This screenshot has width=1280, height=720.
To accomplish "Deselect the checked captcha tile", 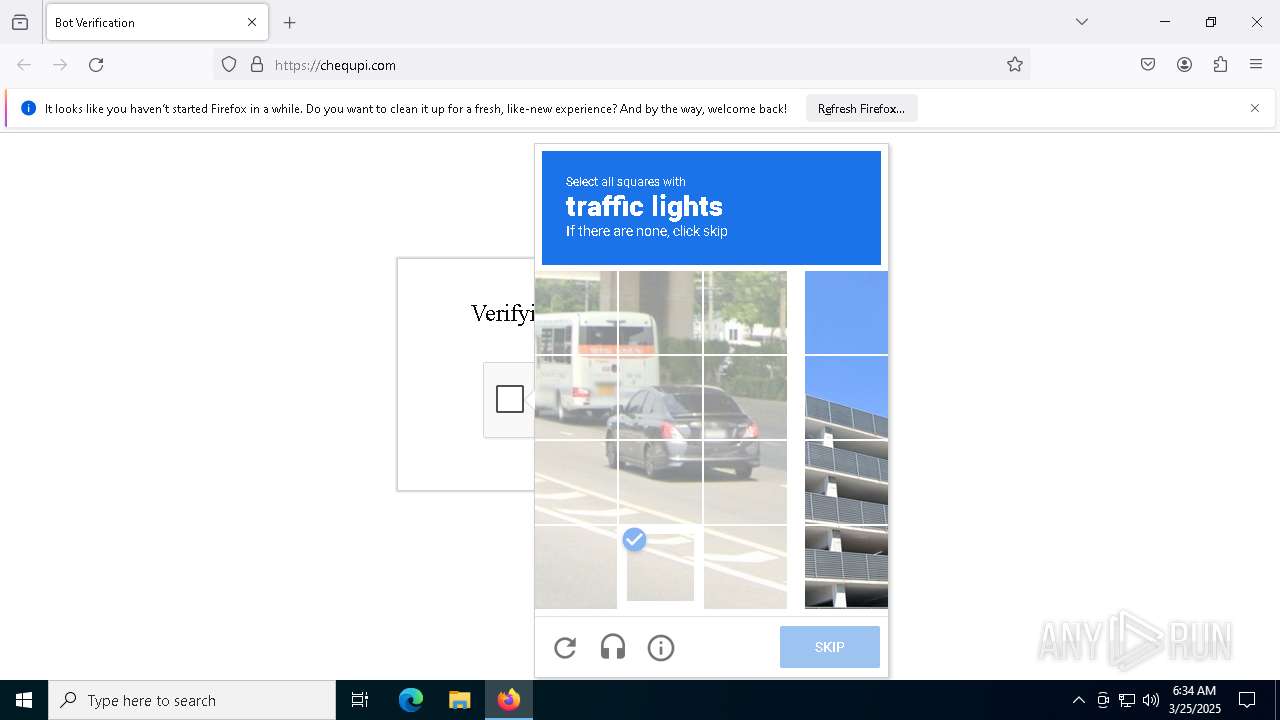I will [x=660, y=567].
